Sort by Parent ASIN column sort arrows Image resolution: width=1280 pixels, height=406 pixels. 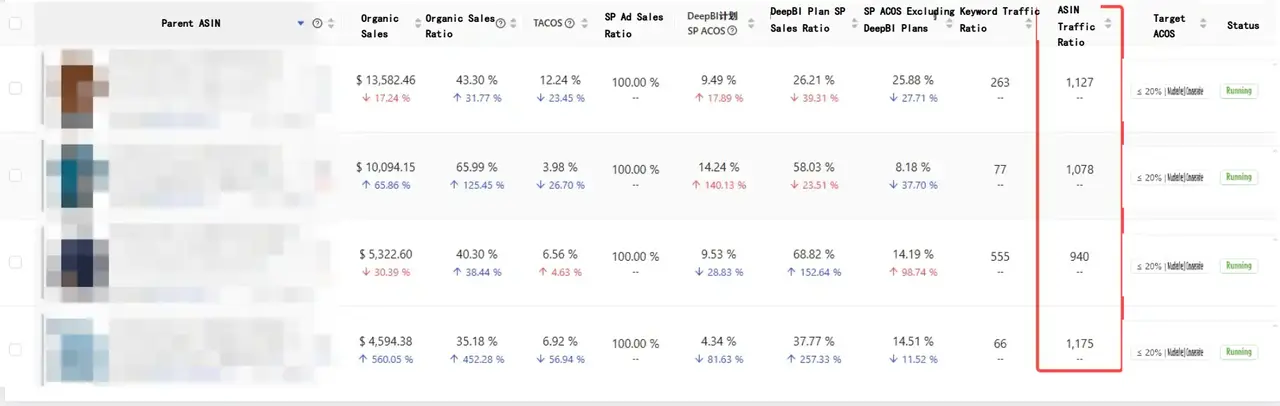tap(331, 23)
